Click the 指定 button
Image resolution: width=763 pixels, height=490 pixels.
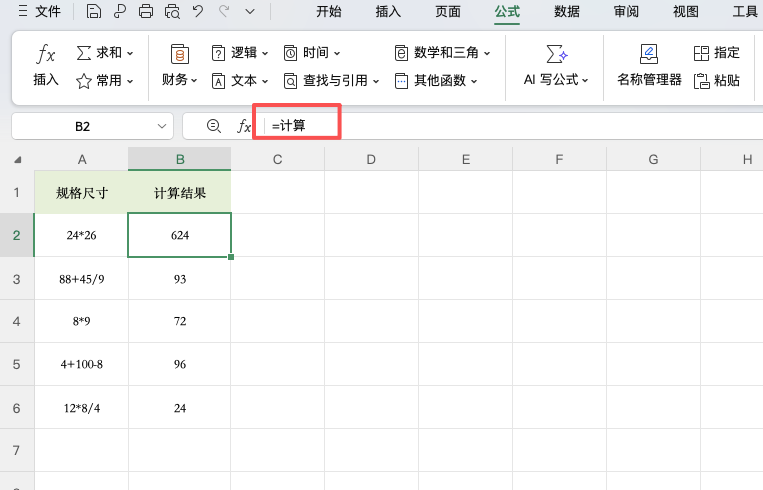click(x=717, y=53)
